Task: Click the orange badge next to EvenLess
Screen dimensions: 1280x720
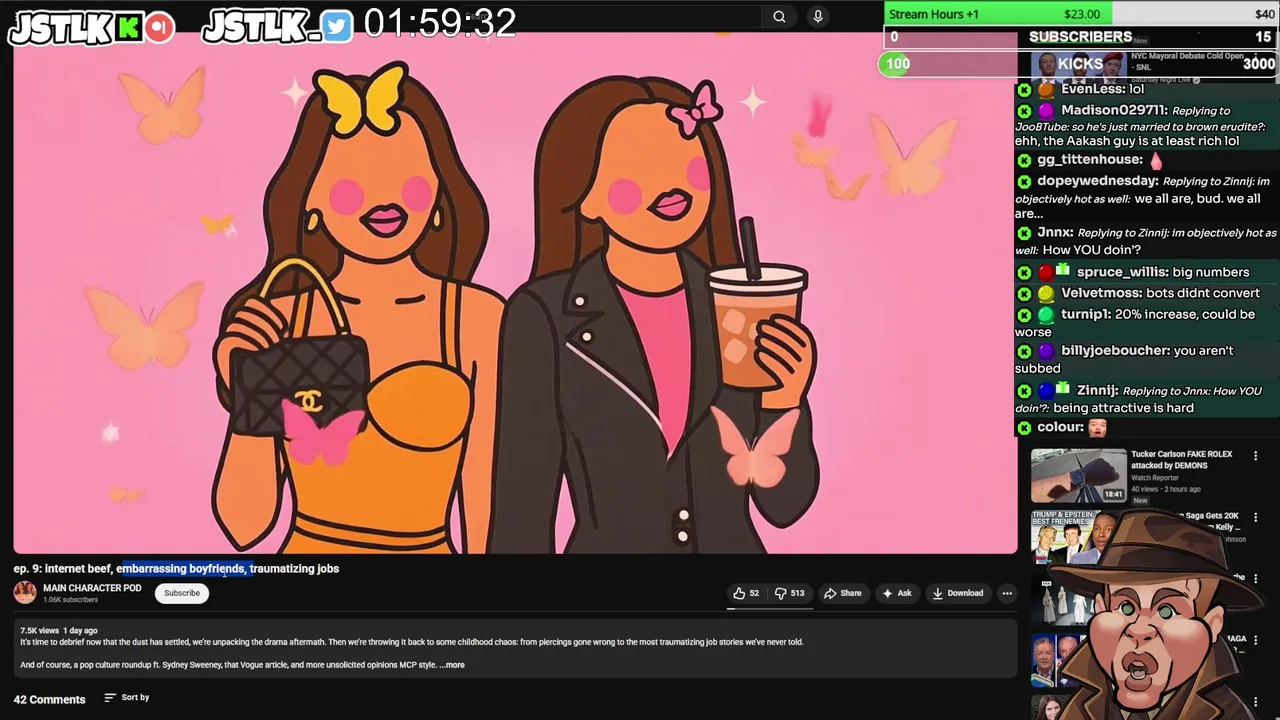Action: [x=1046, y=90]
